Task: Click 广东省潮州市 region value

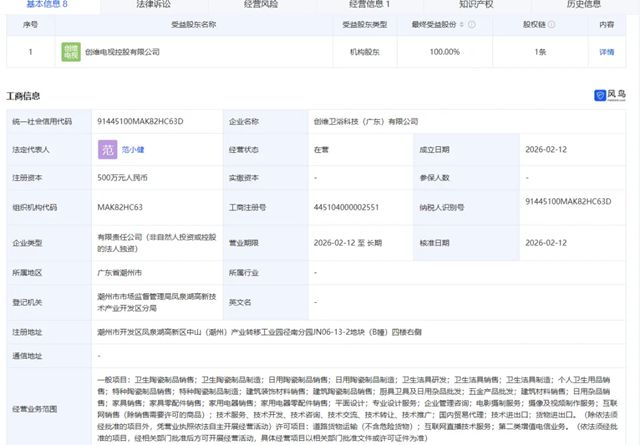Action: pos(120,272)
